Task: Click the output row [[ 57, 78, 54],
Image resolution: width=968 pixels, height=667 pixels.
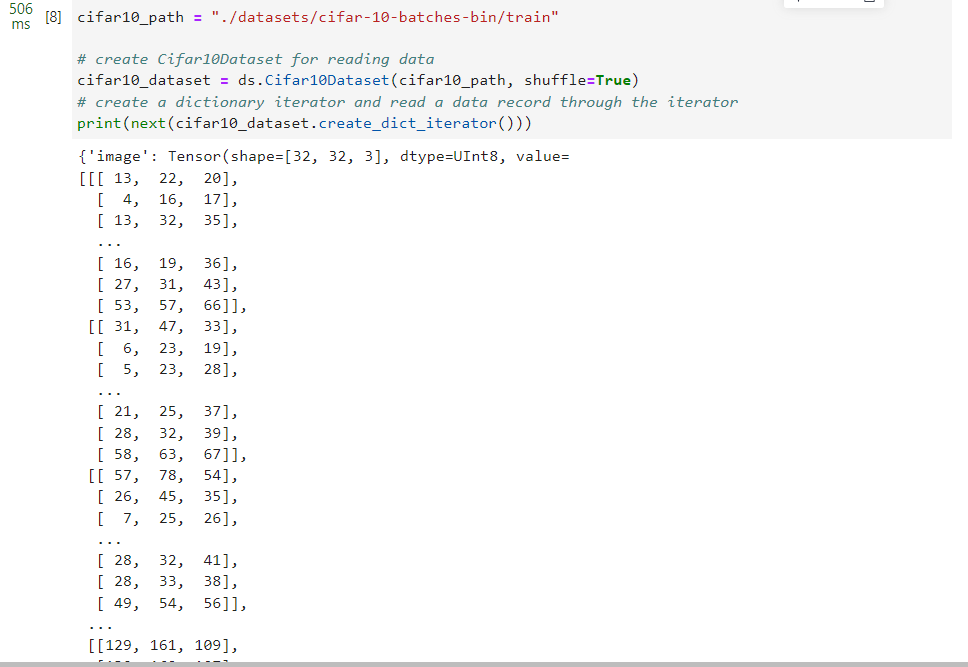Action: (162, 476)
